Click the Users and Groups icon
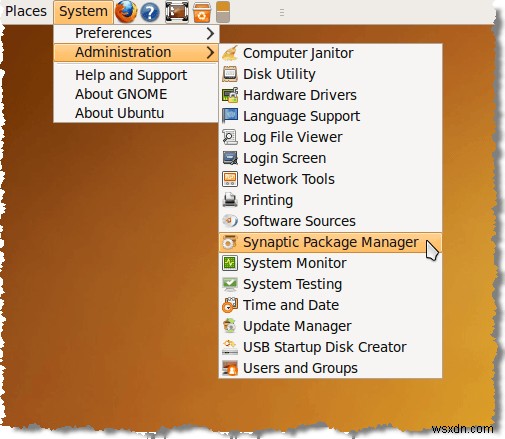This screenshot has width=505, height=439. point(230,368)
